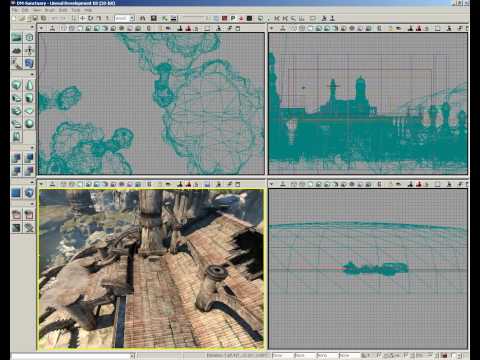This screenshot has height=360, width=480.
Task: Open the Edit menu
Action: [25, 10]
